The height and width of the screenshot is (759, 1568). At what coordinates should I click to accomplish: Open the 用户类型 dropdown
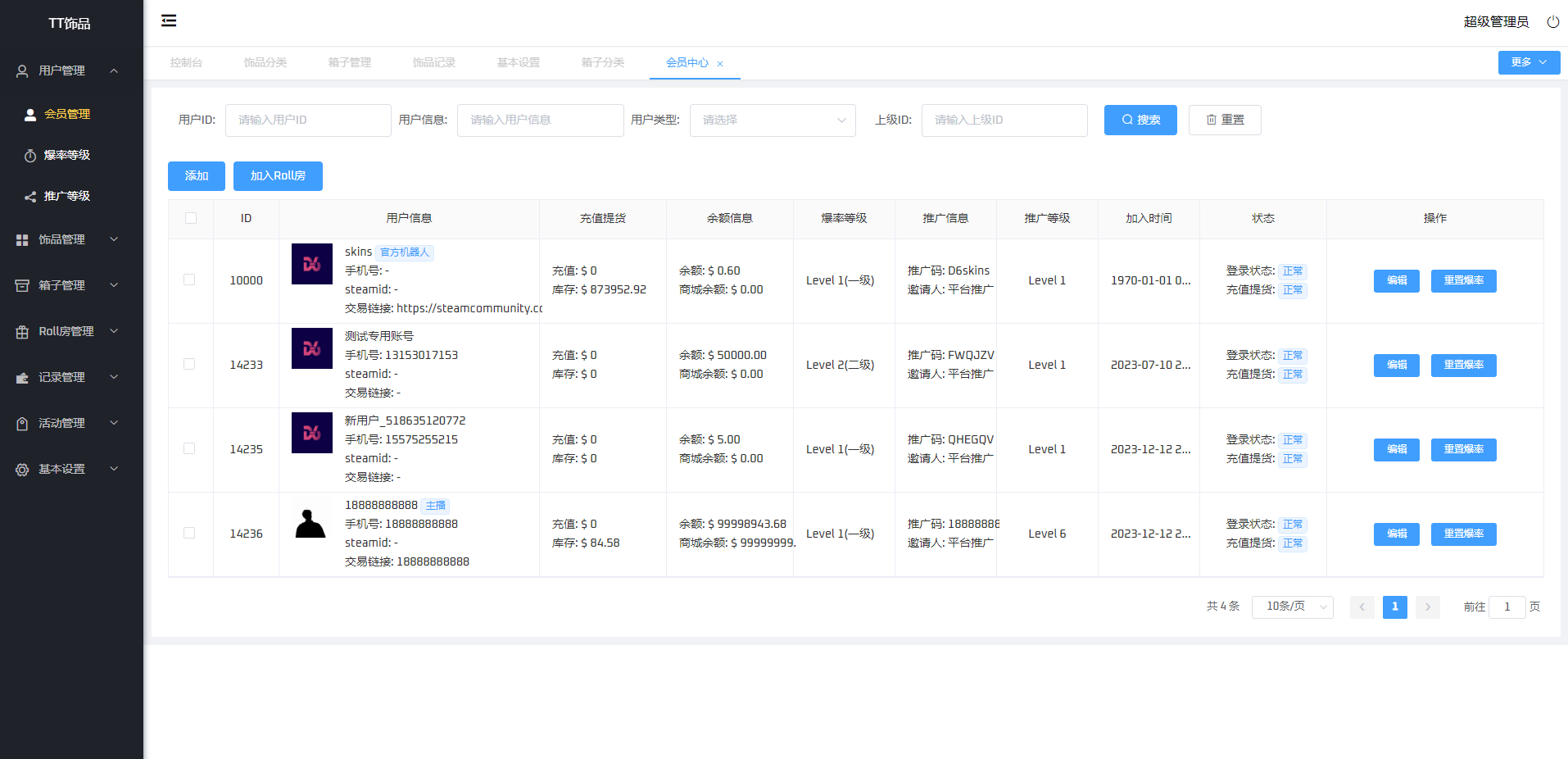click(x=772, y=120)
